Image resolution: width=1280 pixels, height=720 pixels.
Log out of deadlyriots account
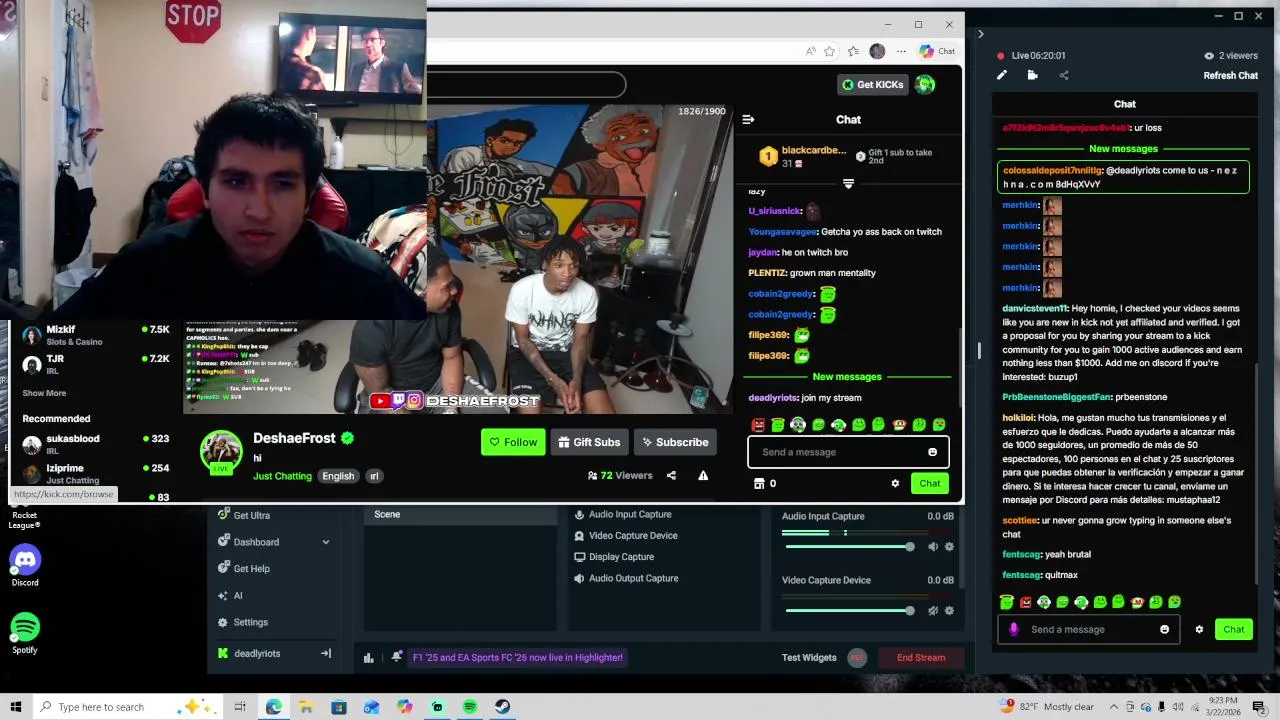(325, 653)
